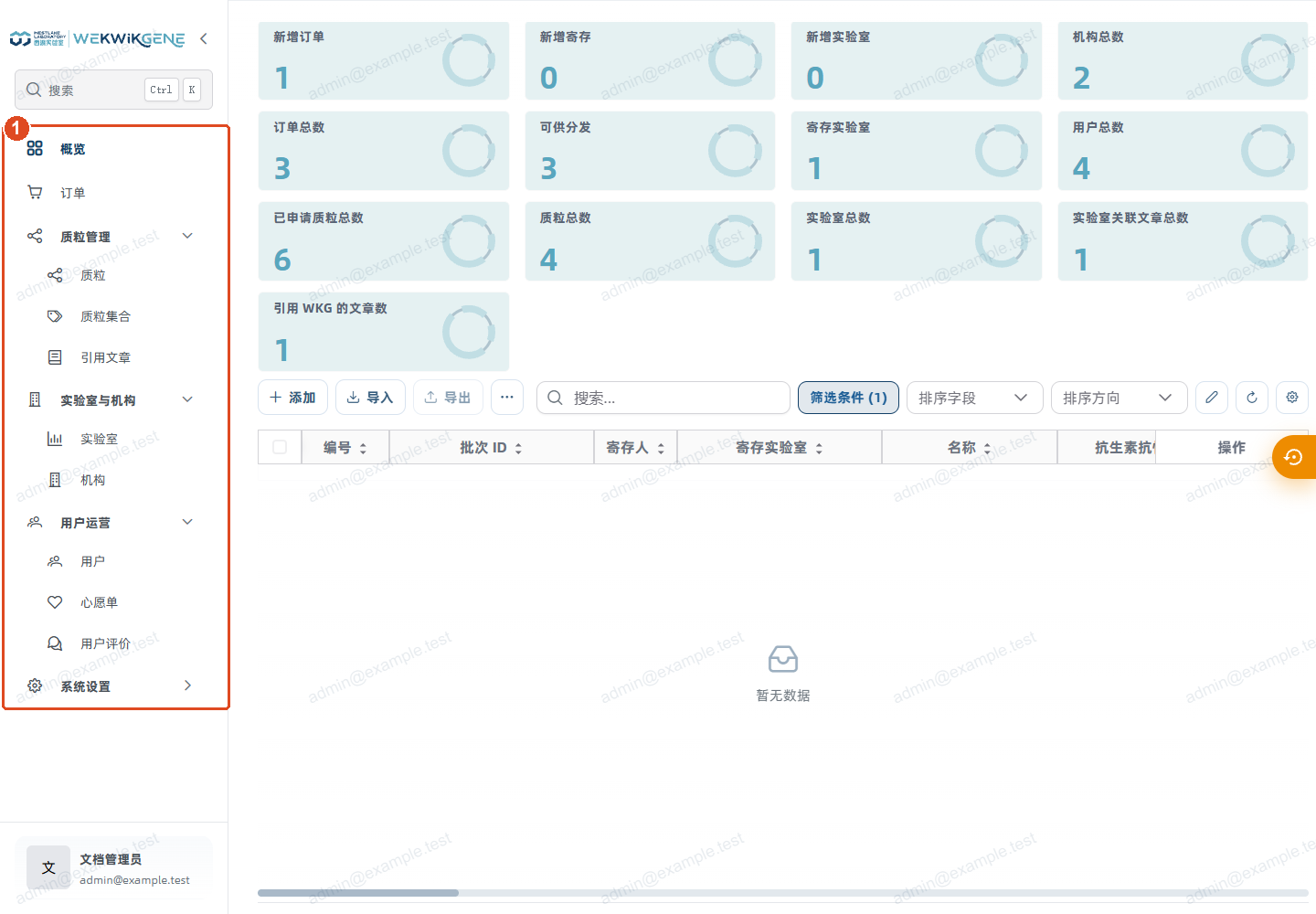
Task: Click the 机构 building icon
Action: click(55, 480)
